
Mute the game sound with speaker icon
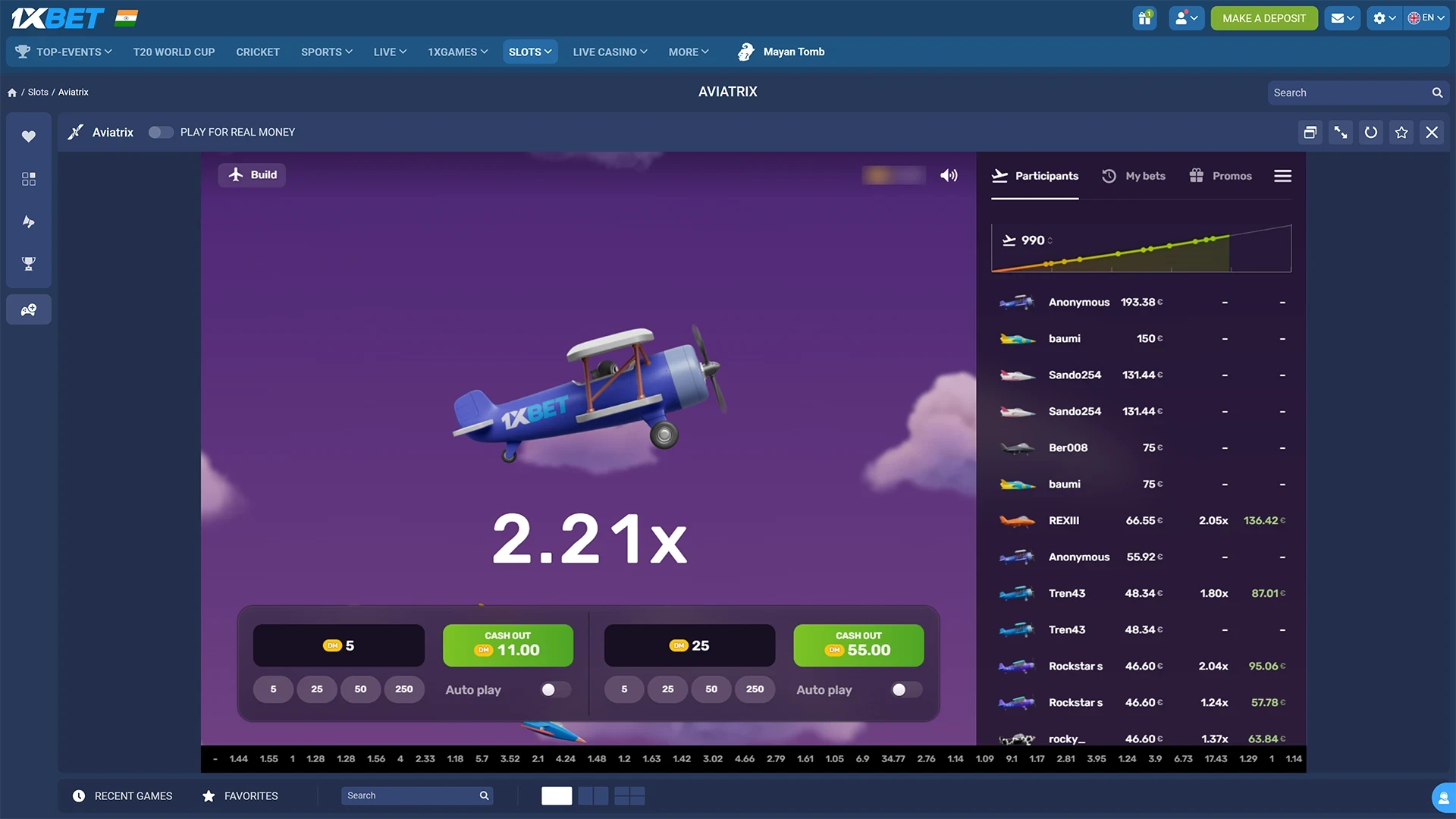pos(948,174)
